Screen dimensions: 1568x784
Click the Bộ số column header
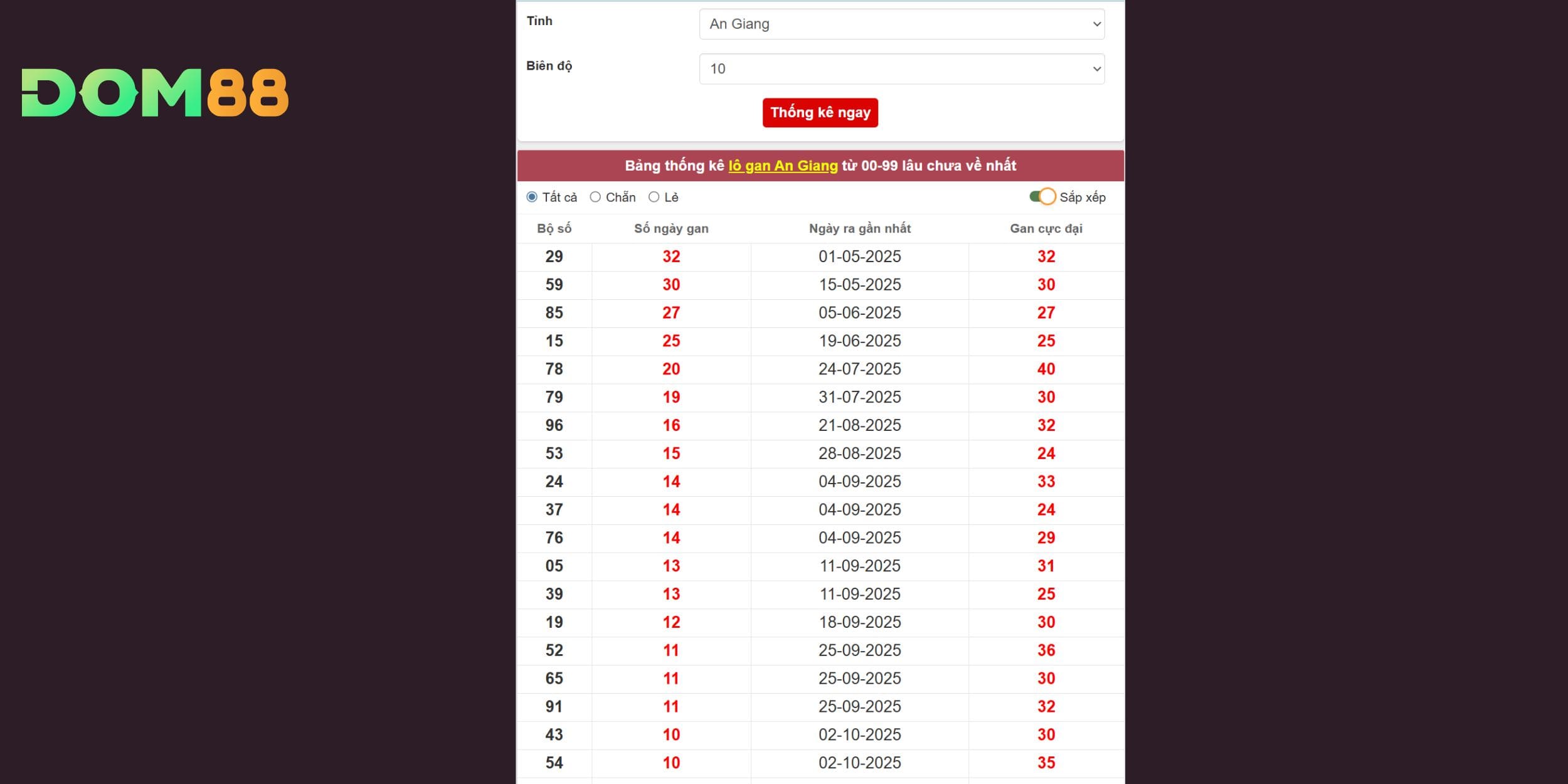coord(554,229)
